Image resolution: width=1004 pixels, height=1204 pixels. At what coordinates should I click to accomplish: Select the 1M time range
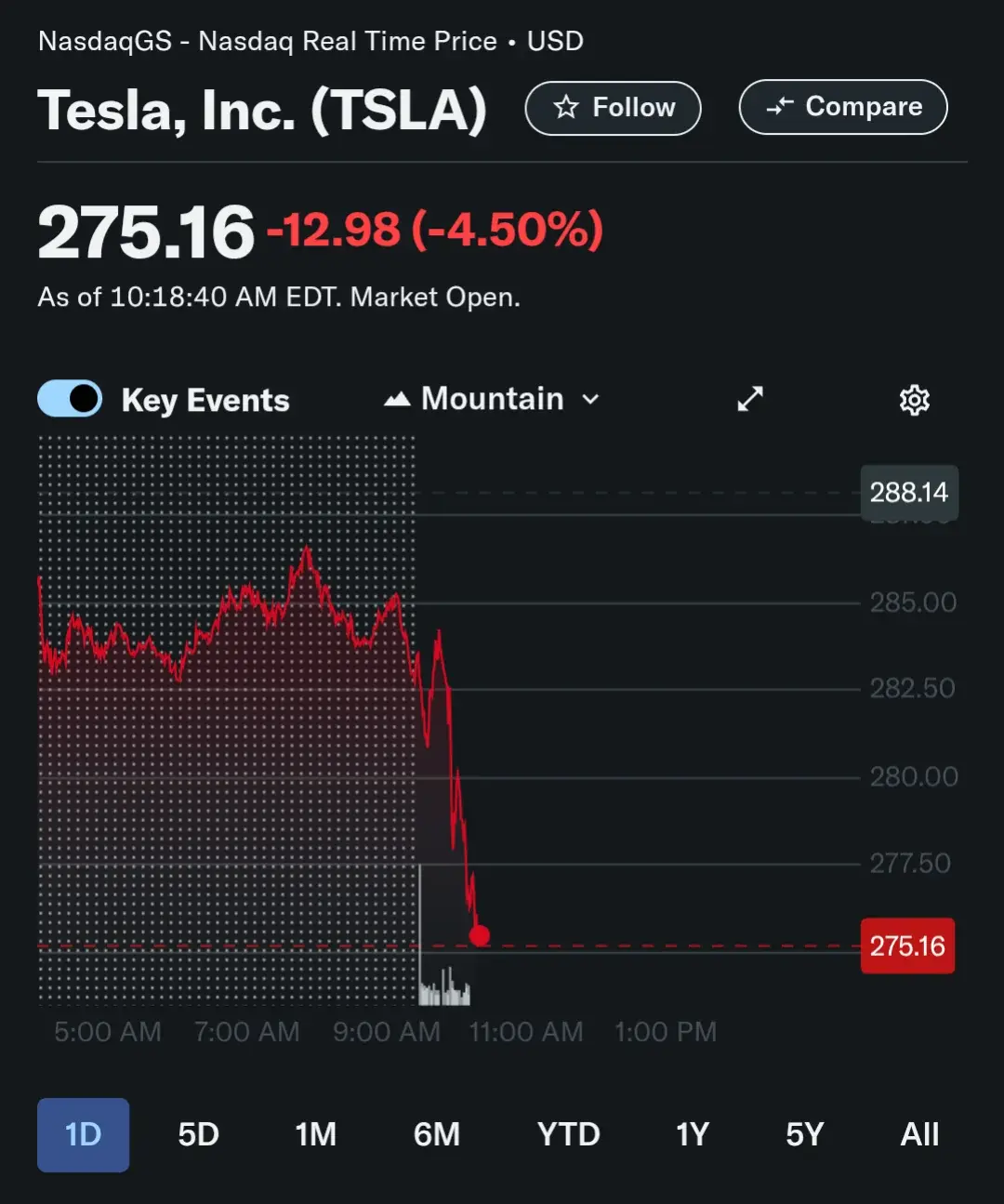[x=316, y=1134]
